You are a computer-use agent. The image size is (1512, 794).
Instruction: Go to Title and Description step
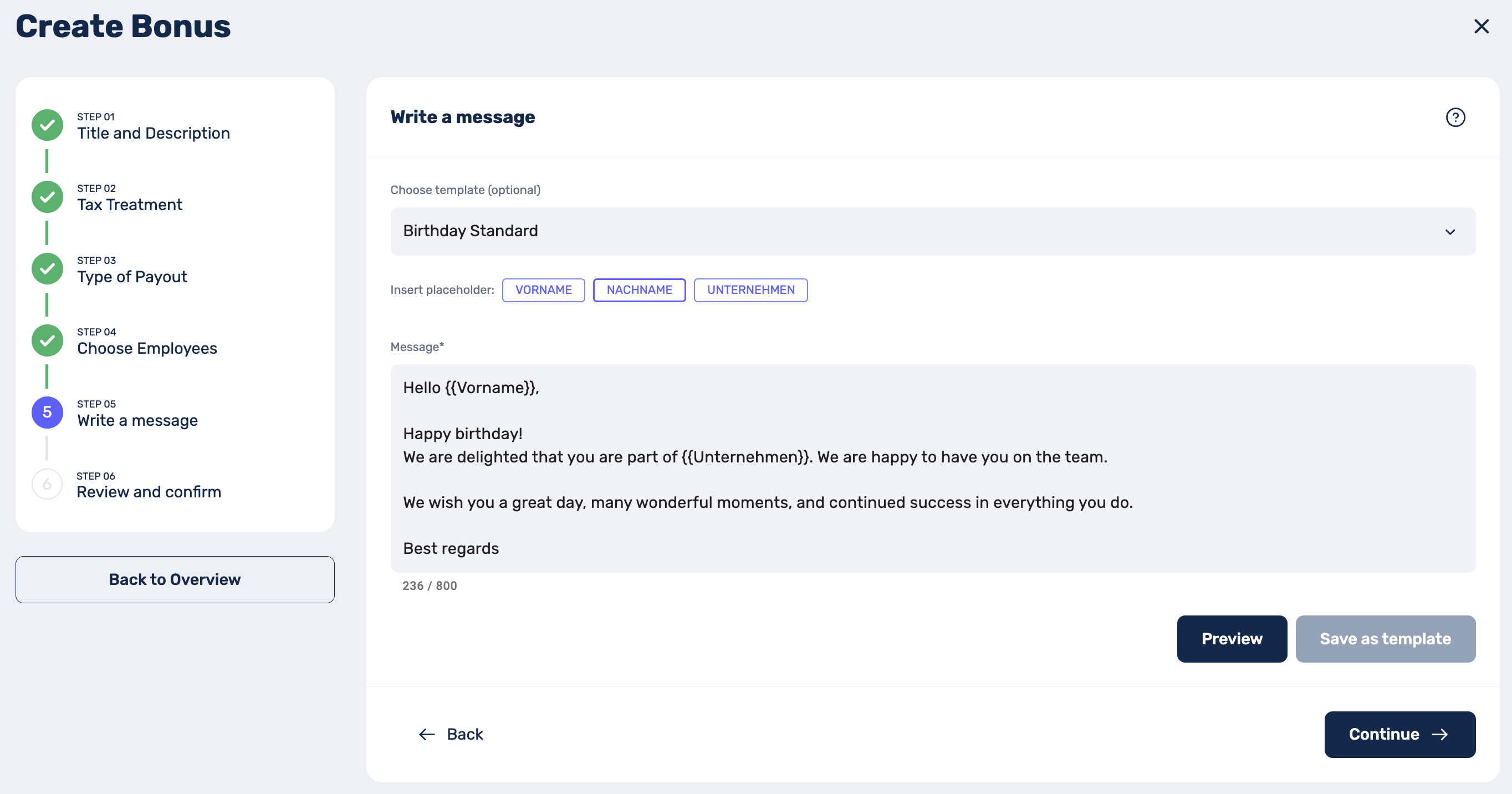[x=153, y=133]
